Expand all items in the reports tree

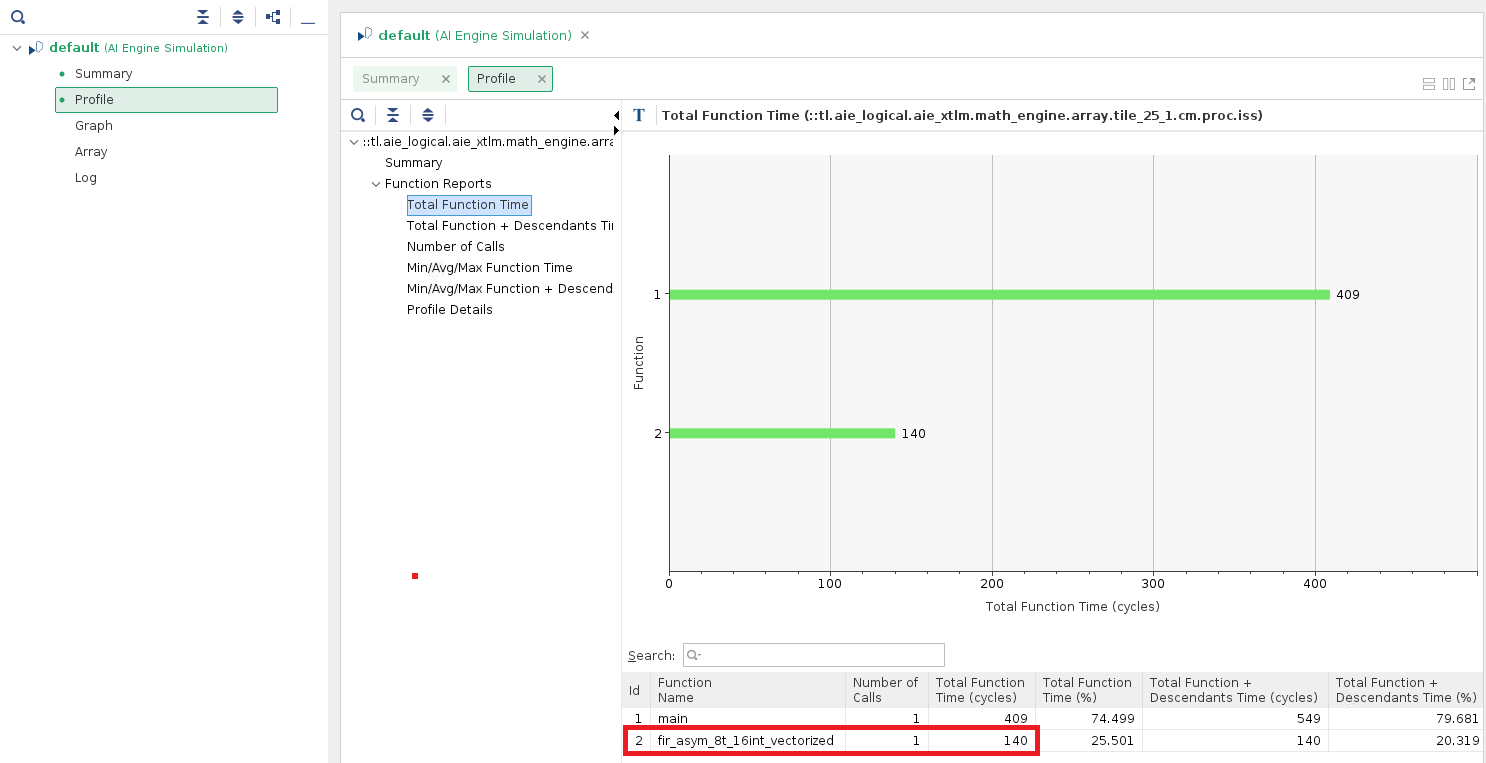click(238, 17)
